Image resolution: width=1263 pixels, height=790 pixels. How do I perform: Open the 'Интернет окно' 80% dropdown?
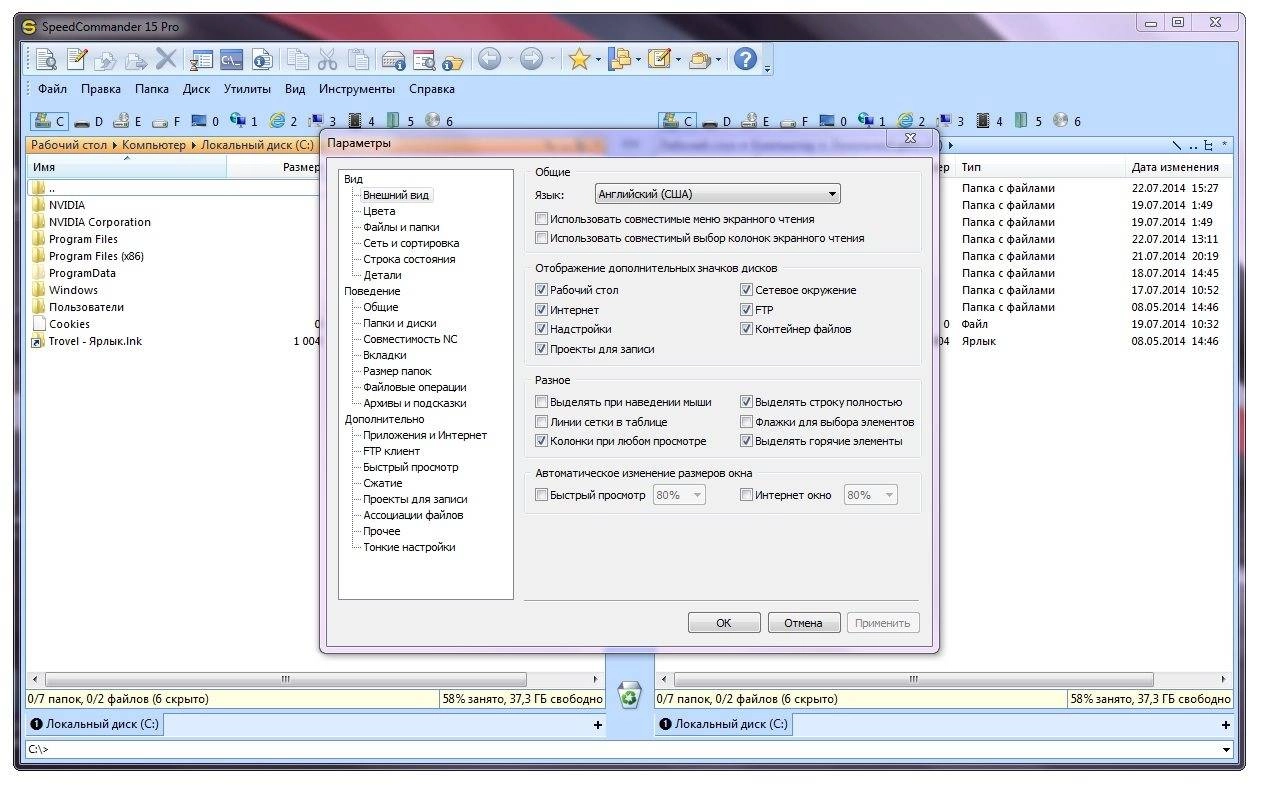pyautogui.click(x=870, y=495)
